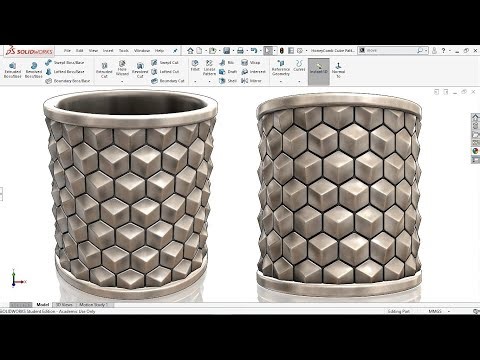The width and height of the screenshot is (480, 360).
Task: Select the Swept Boss/Base tool
Action: [65, 63]
